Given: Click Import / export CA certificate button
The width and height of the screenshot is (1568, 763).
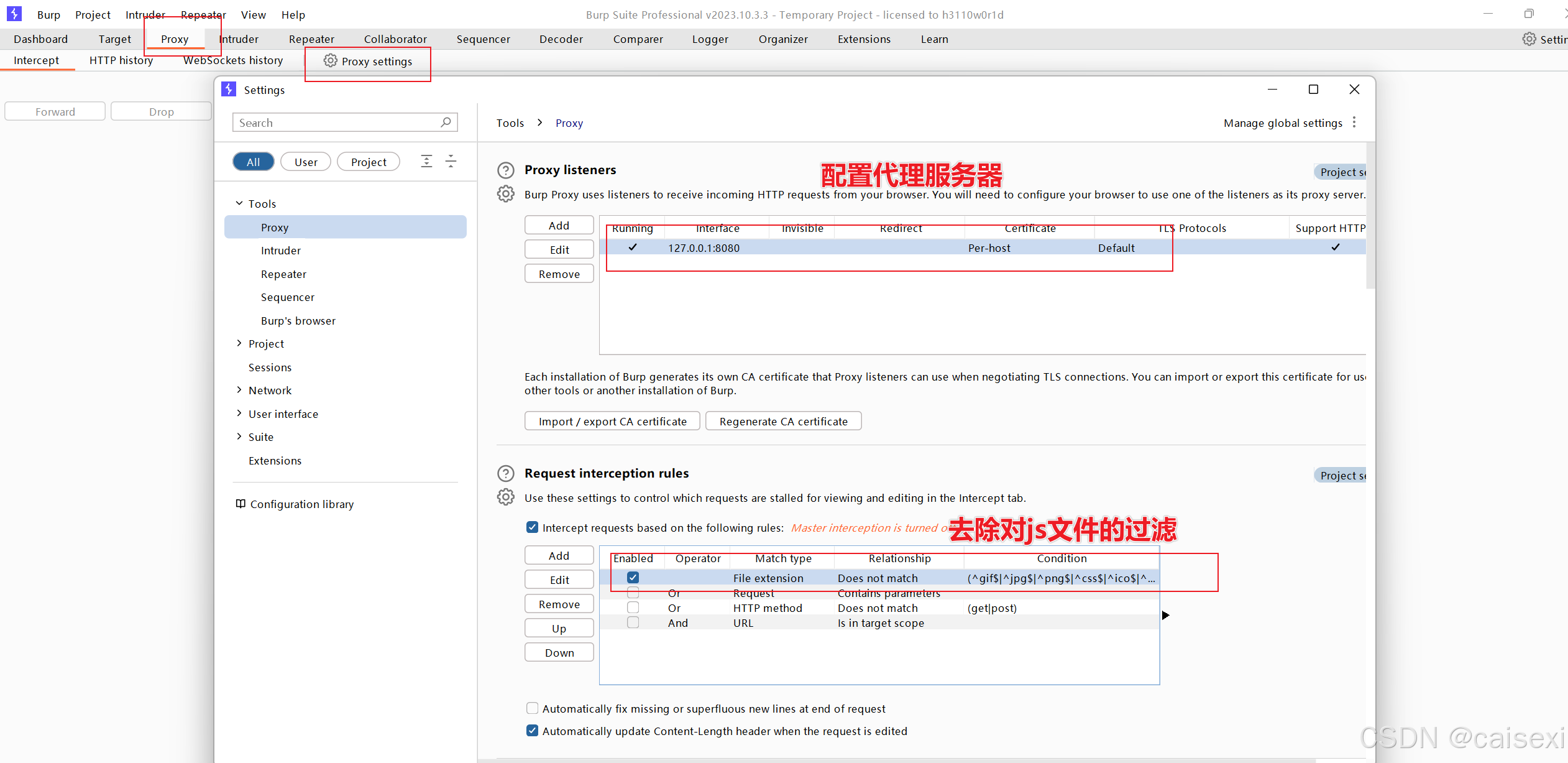Looking at the screenshot, I should pyautogui.click(x=612, y=421).
